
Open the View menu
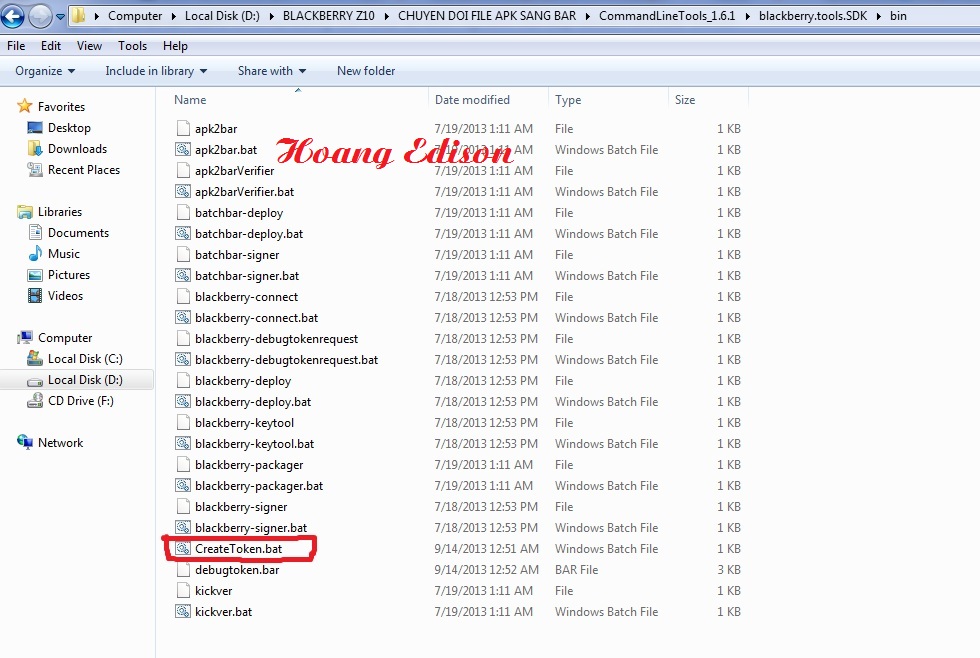[89, 46]
